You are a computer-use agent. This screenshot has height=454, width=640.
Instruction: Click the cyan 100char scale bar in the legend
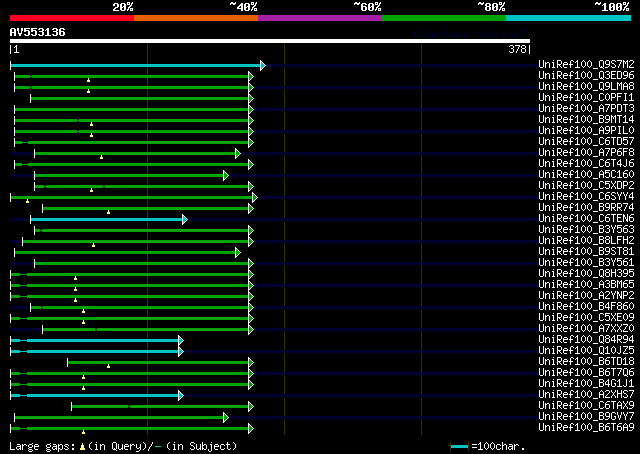(459, 446)
